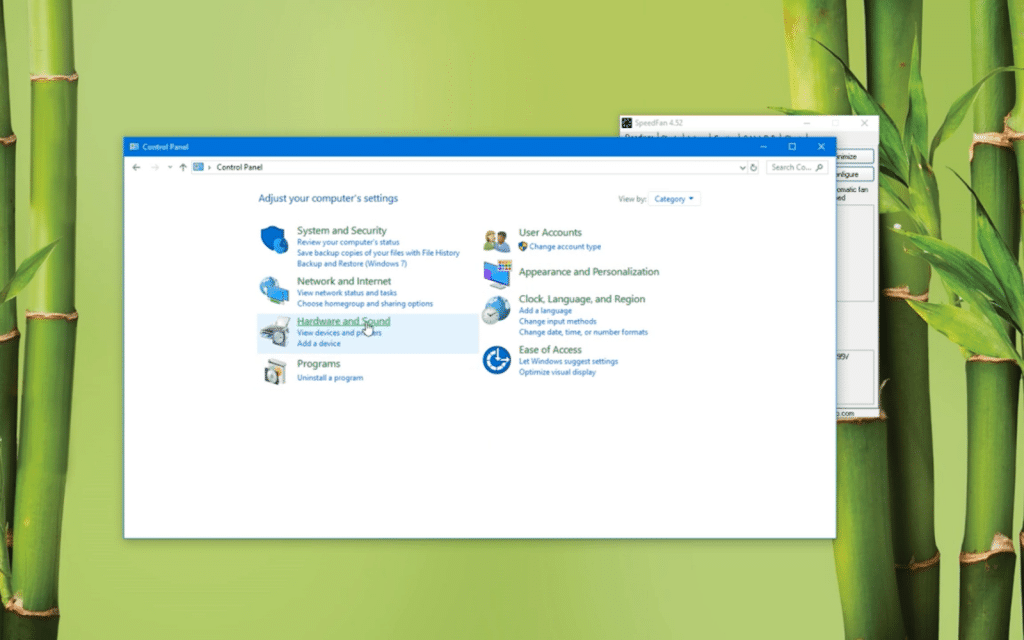Go up one level with Up arrow
1024x640 pixels.
[x=183, y=168]
